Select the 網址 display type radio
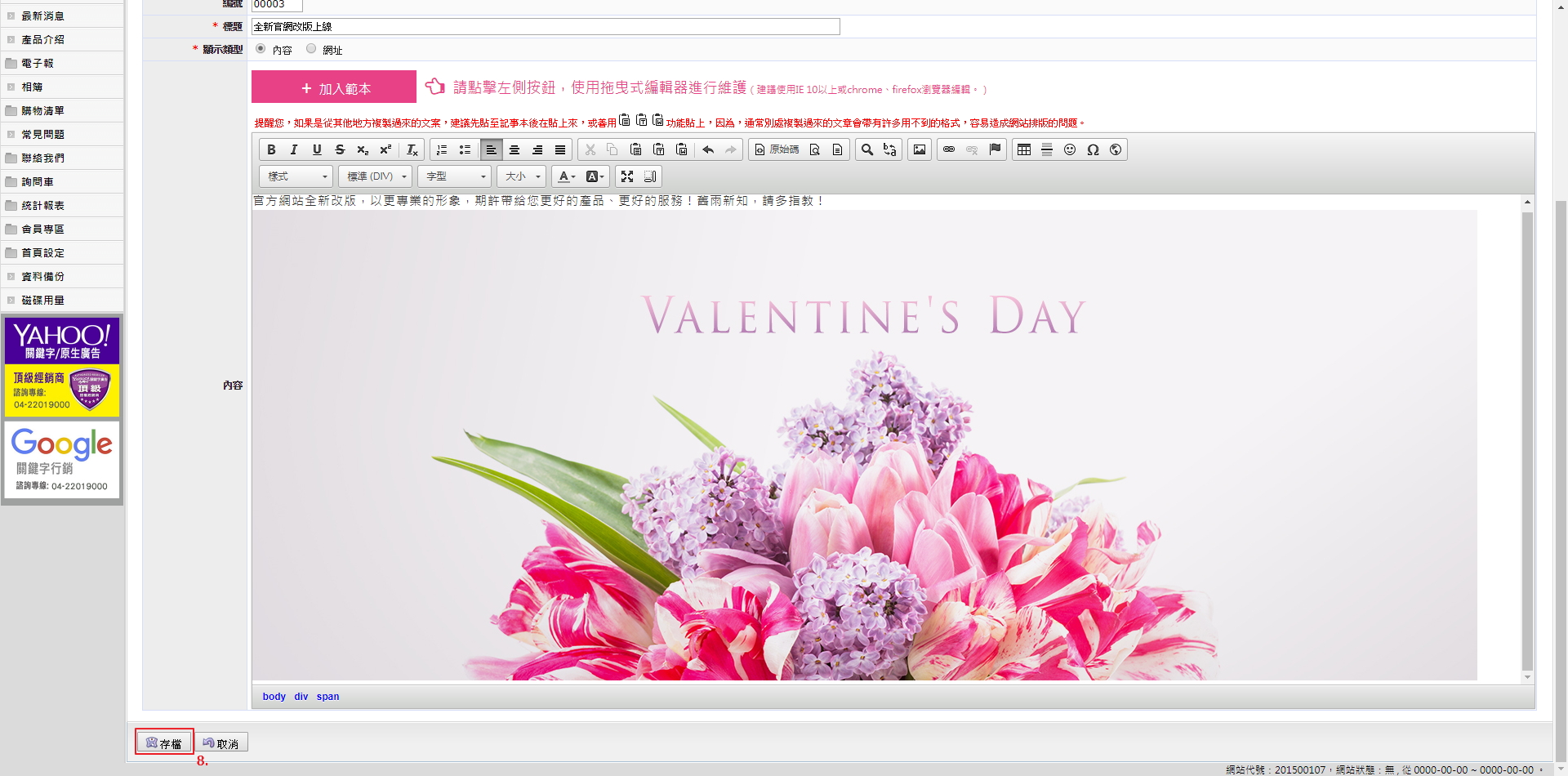 (x=311, y=49)
